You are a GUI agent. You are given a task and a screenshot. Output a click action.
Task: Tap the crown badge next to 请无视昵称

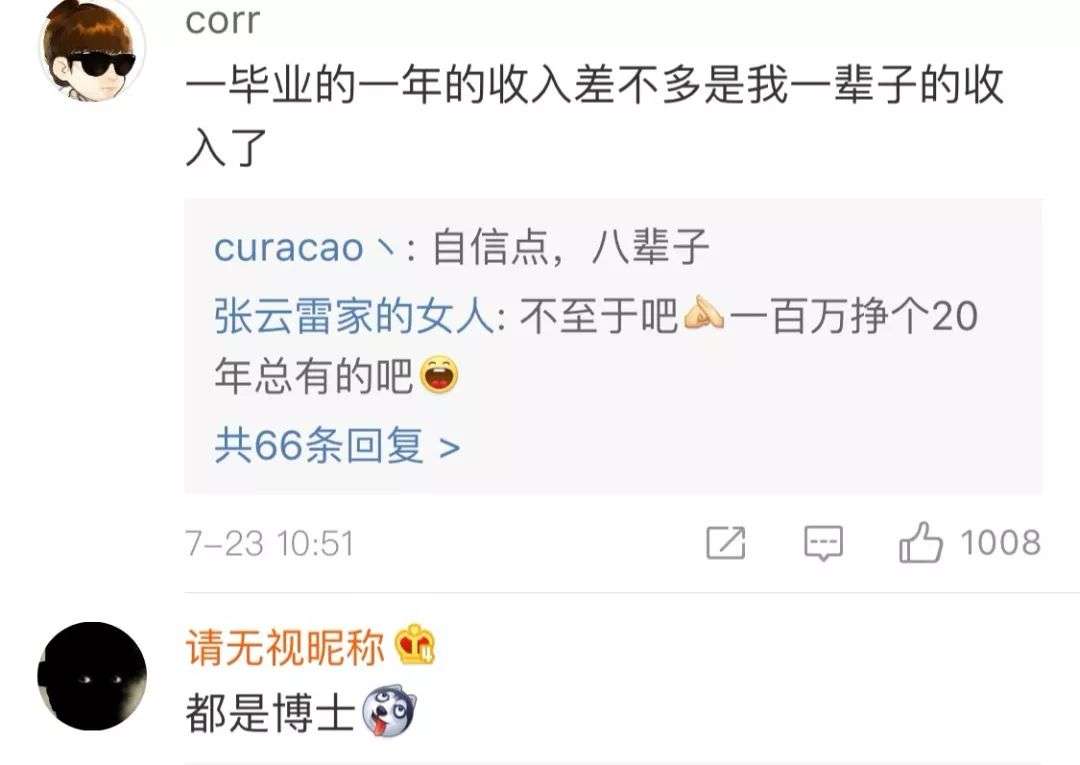[415, 645]
